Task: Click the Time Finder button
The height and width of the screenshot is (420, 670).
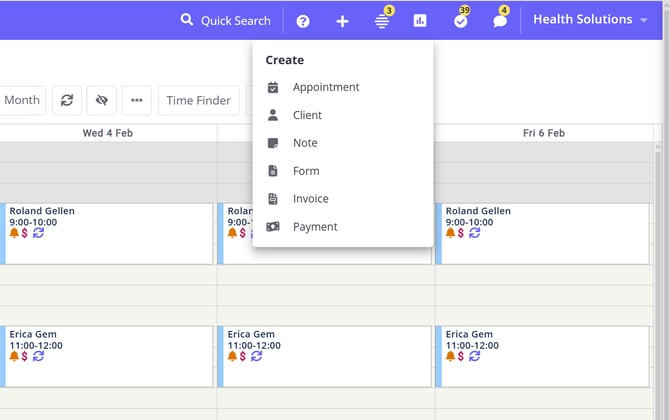Action: pos(199,100)
